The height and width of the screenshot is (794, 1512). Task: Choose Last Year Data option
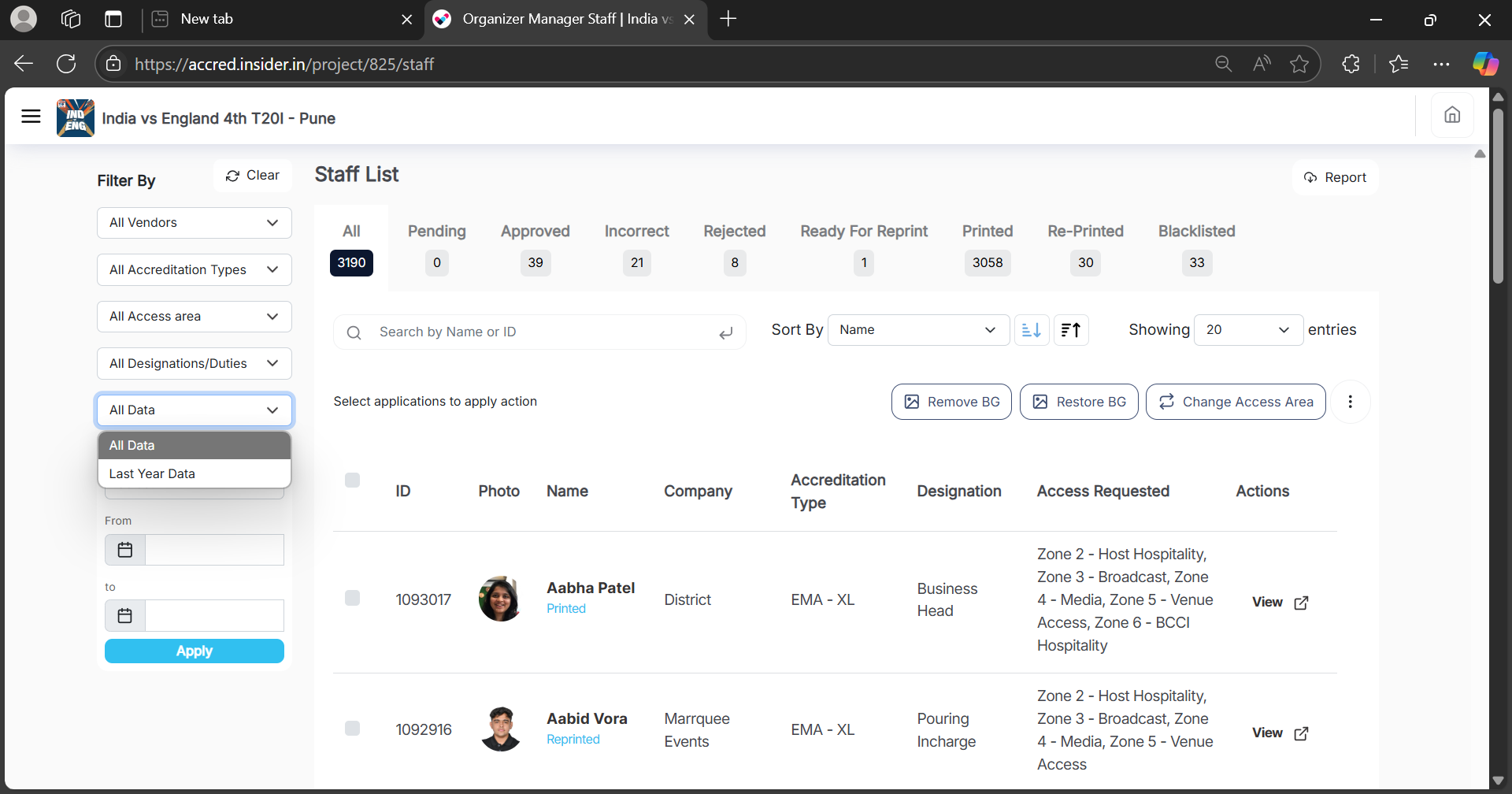152,473
